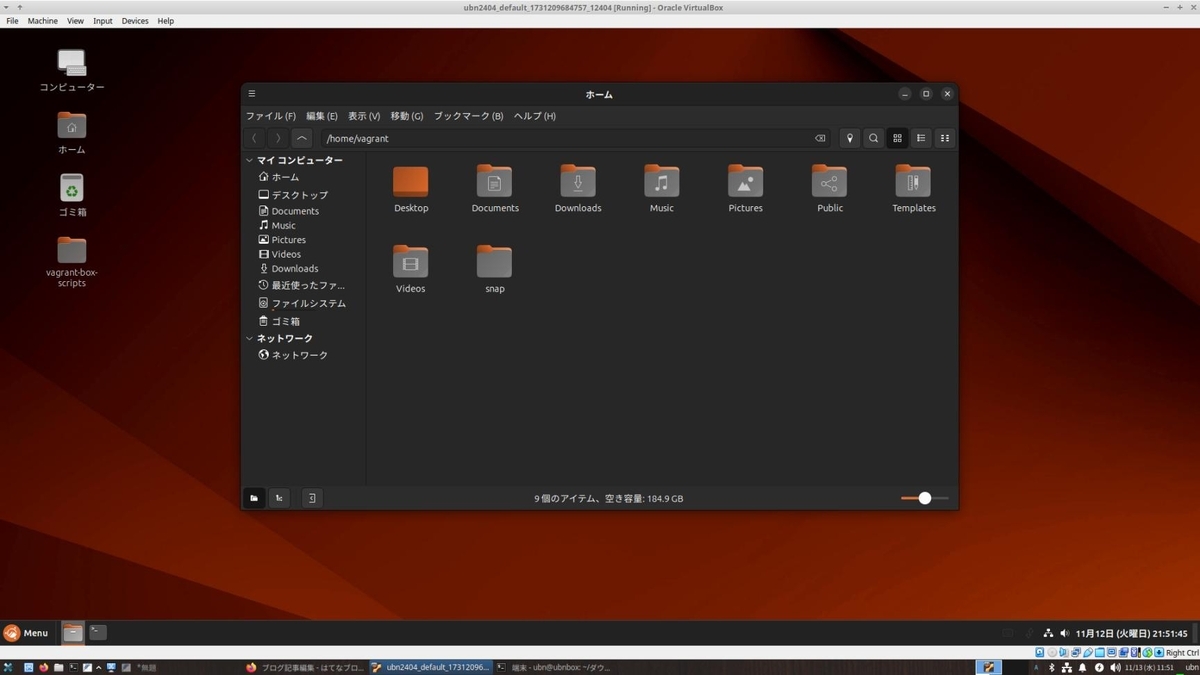Click the ホーム desktop icon
This screenshot has height=675, width=1200.
(72, 126)
